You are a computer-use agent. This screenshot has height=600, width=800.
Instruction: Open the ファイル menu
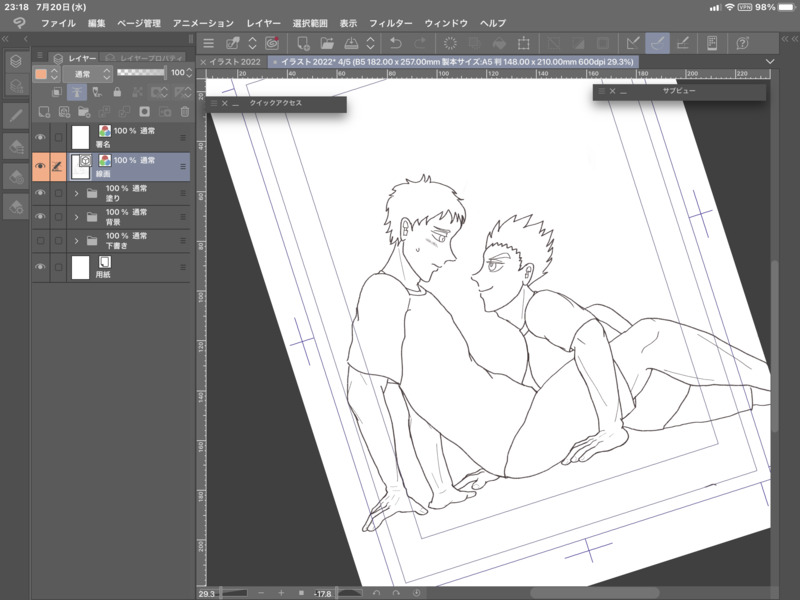(58, 23)
